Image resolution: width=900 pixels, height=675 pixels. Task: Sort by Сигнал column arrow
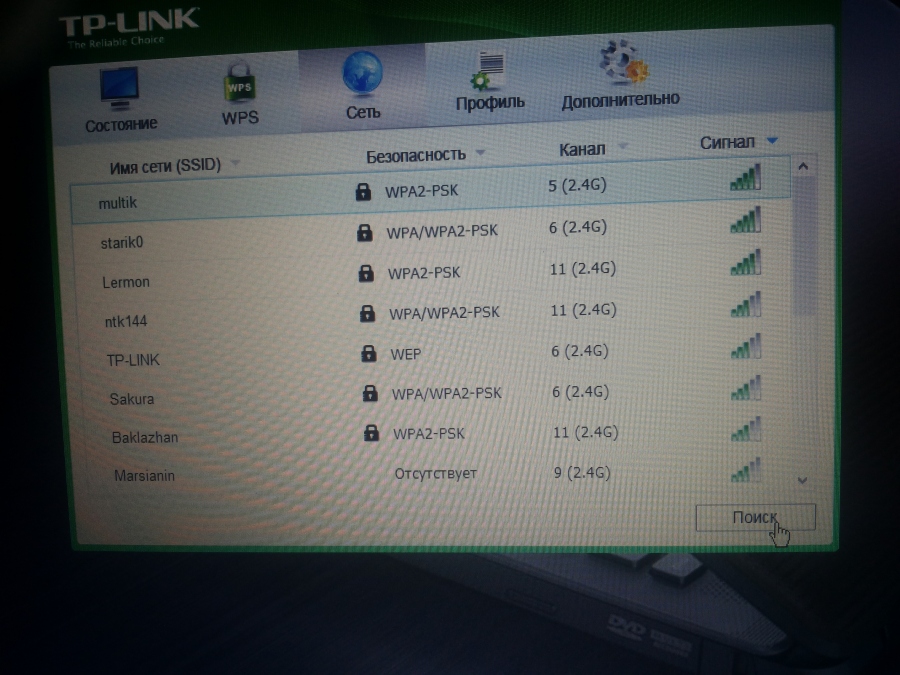772,140
